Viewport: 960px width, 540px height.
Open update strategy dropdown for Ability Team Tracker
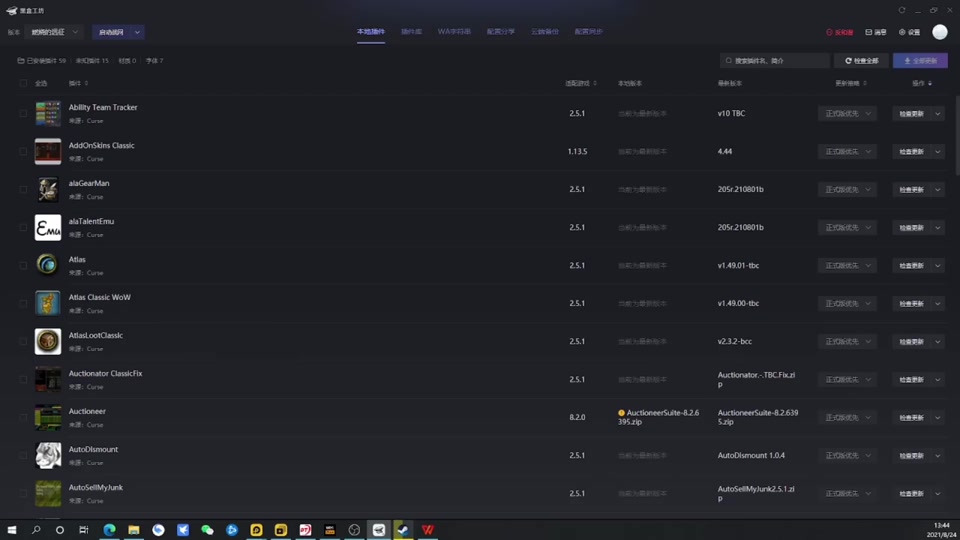847,113
